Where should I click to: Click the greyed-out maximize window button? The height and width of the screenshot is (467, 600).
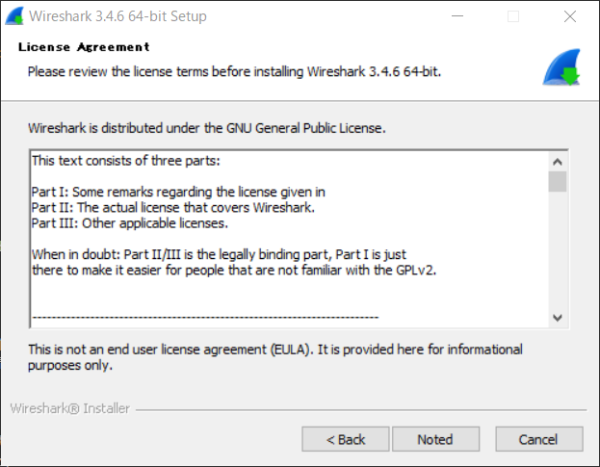(513, 16)
